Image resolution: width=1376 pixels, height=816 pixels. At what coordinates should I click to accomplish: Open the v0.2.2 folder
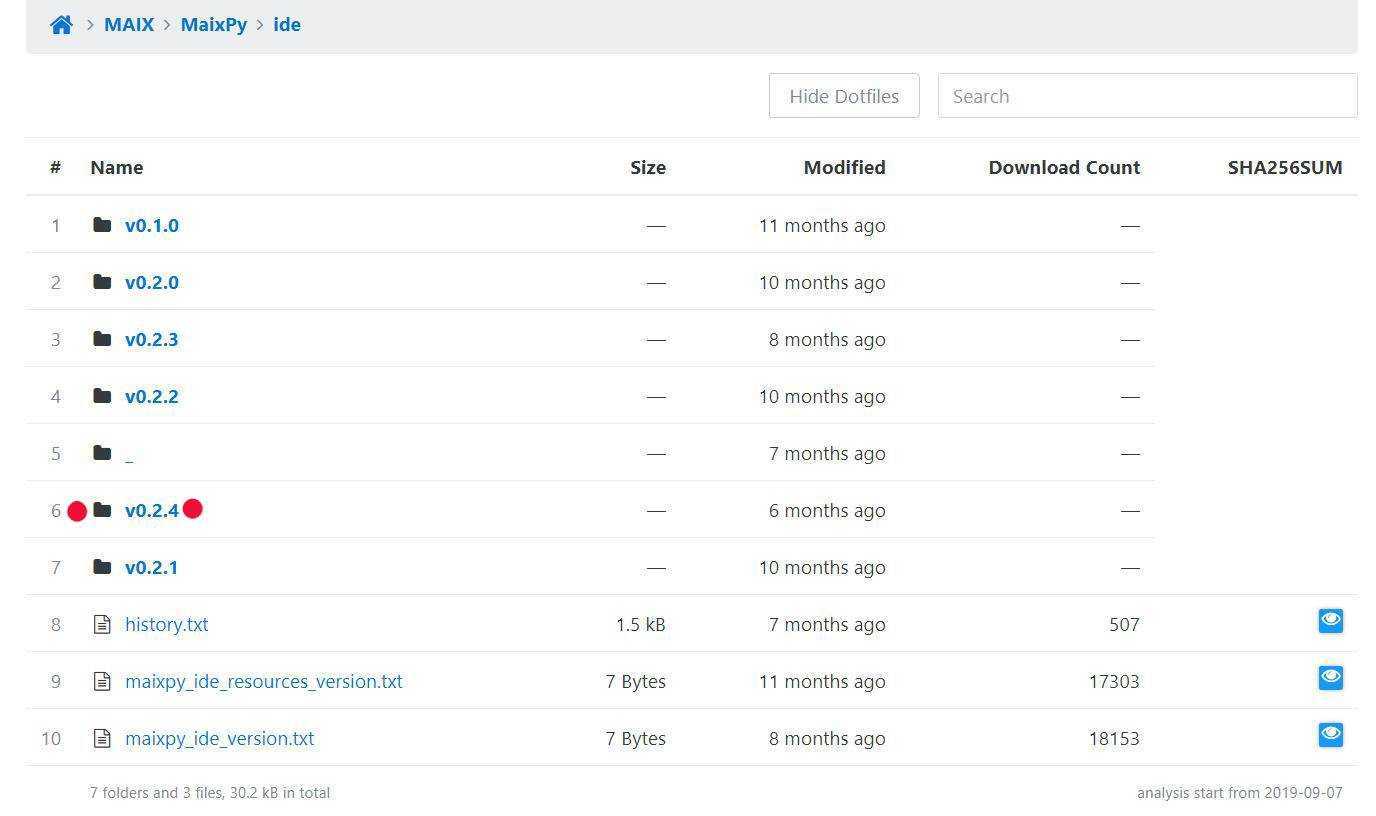click(x=152, y=397)
